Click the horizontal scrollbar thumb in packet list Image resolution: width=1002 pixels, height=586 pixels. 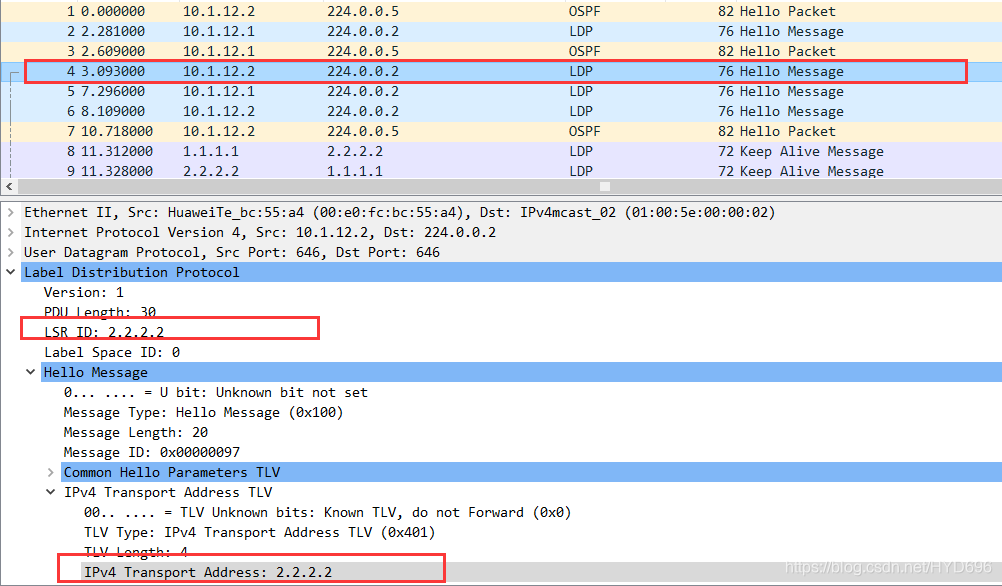605,187
